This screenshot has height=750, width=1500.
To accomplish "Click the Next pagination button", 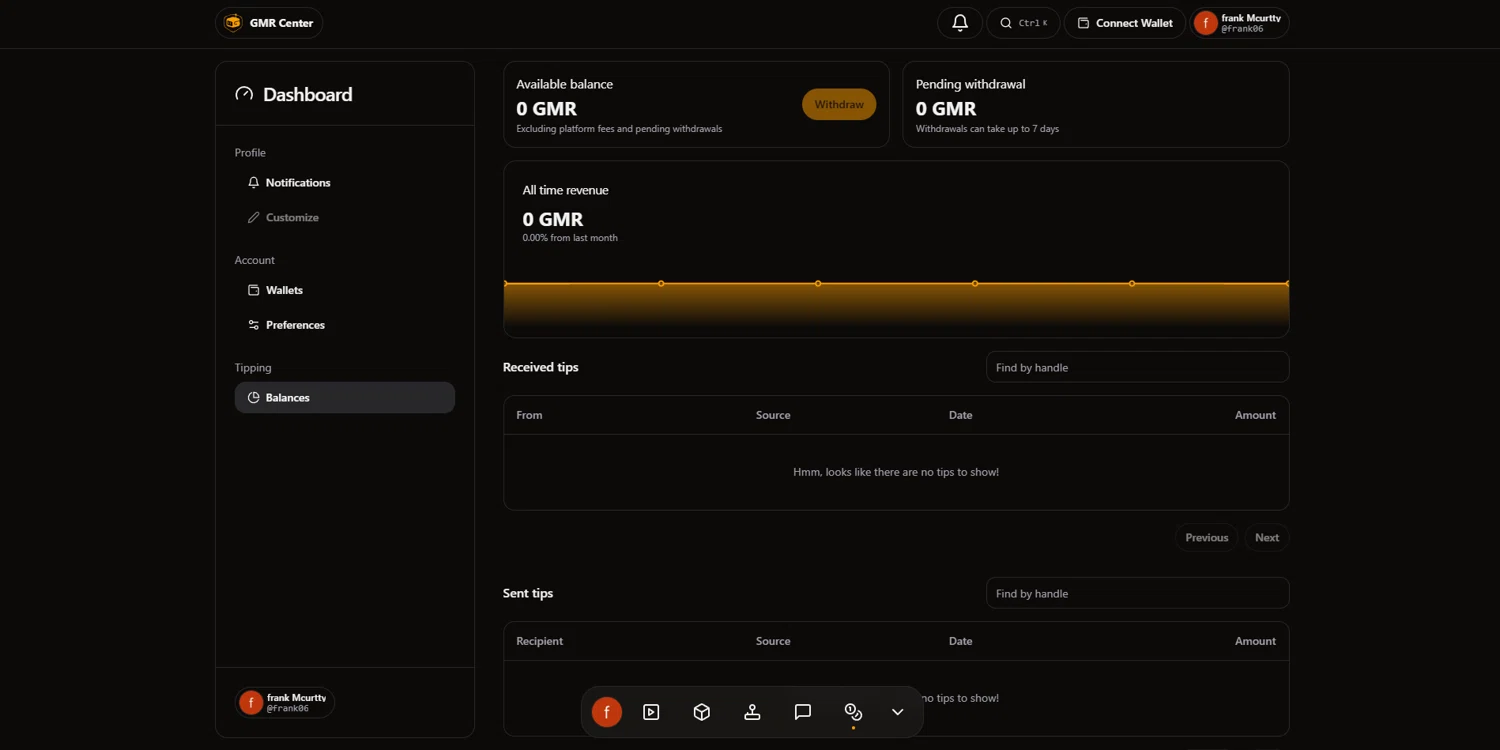I will tap(1267, 538).
